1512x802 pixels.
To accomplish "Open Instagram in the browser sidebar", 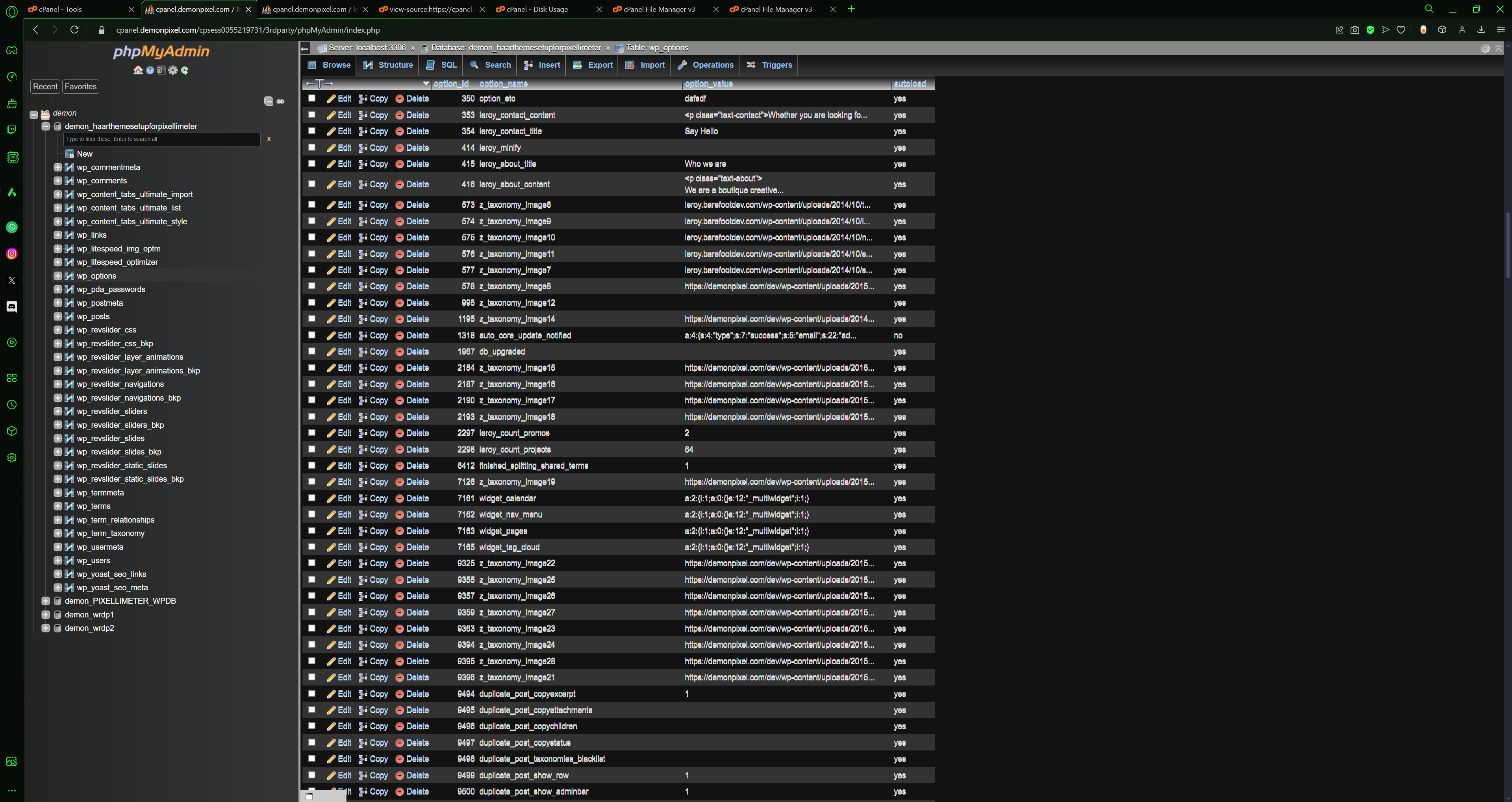I will pos(12,254).
